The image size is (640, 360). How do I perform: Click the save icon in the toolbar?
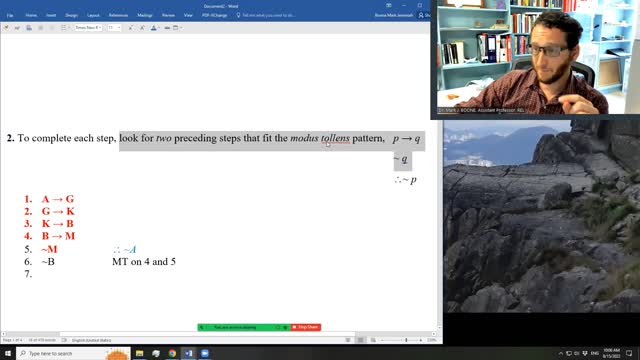click(29, 28)
